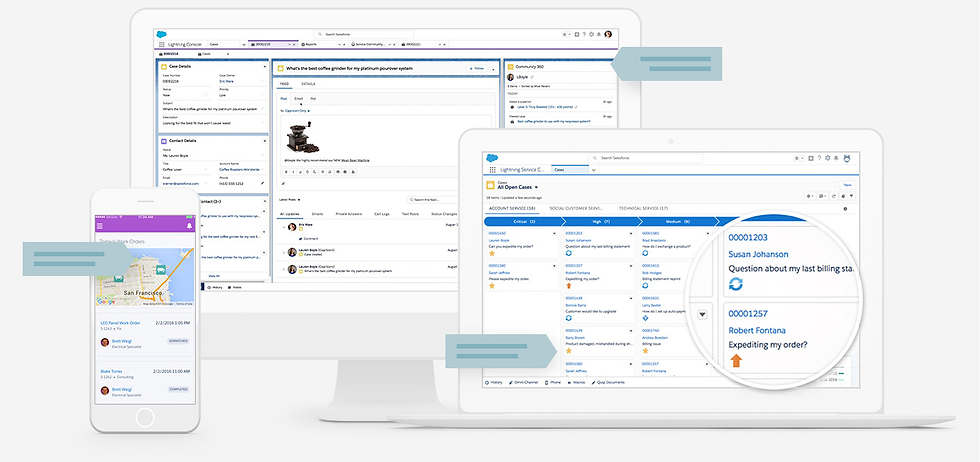
Task: Select the Call Logs feed filter
Action: point(381,214)
